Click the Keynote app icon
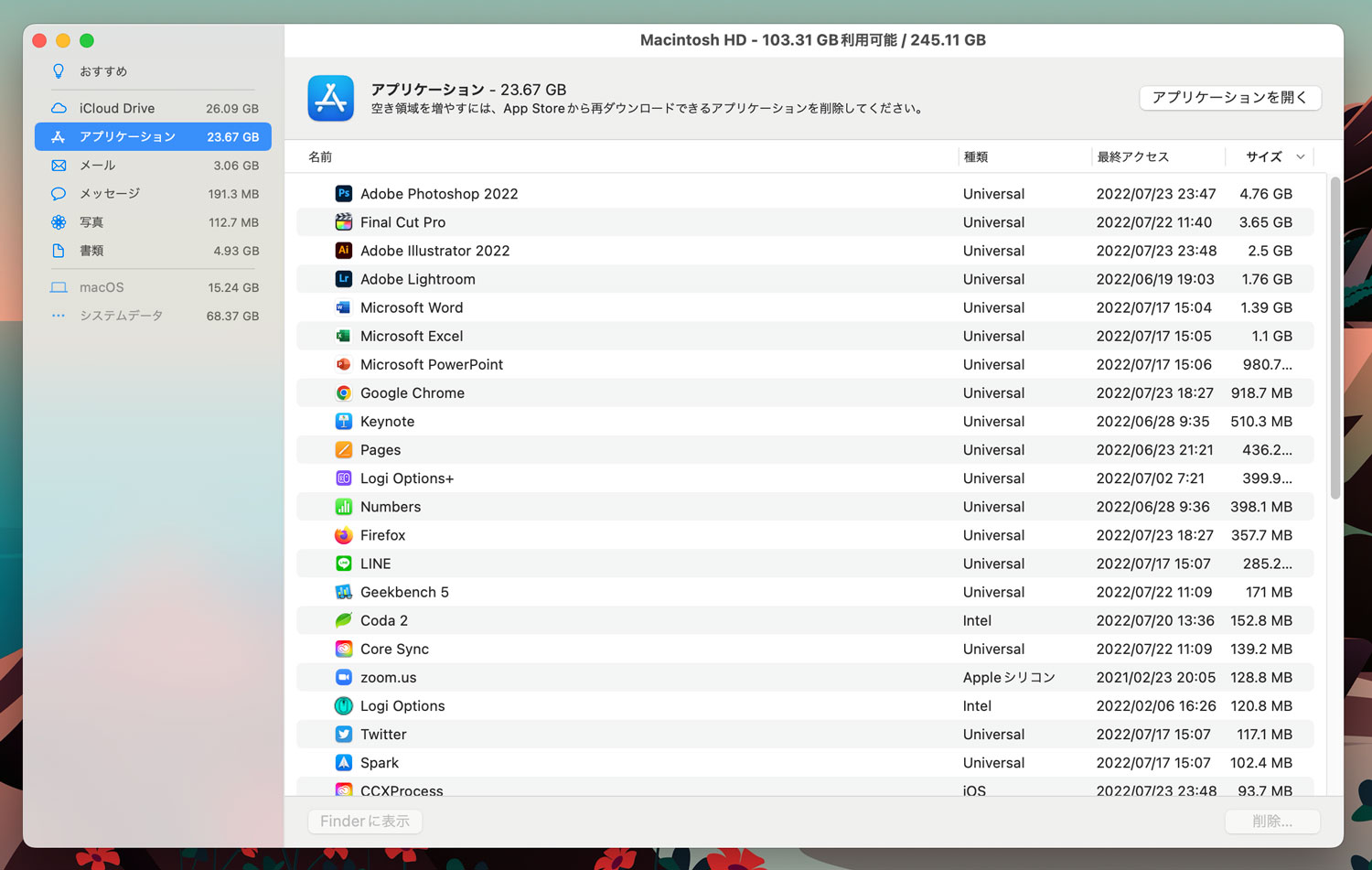Screen dimensions: 1372x870 pos(344,422)
